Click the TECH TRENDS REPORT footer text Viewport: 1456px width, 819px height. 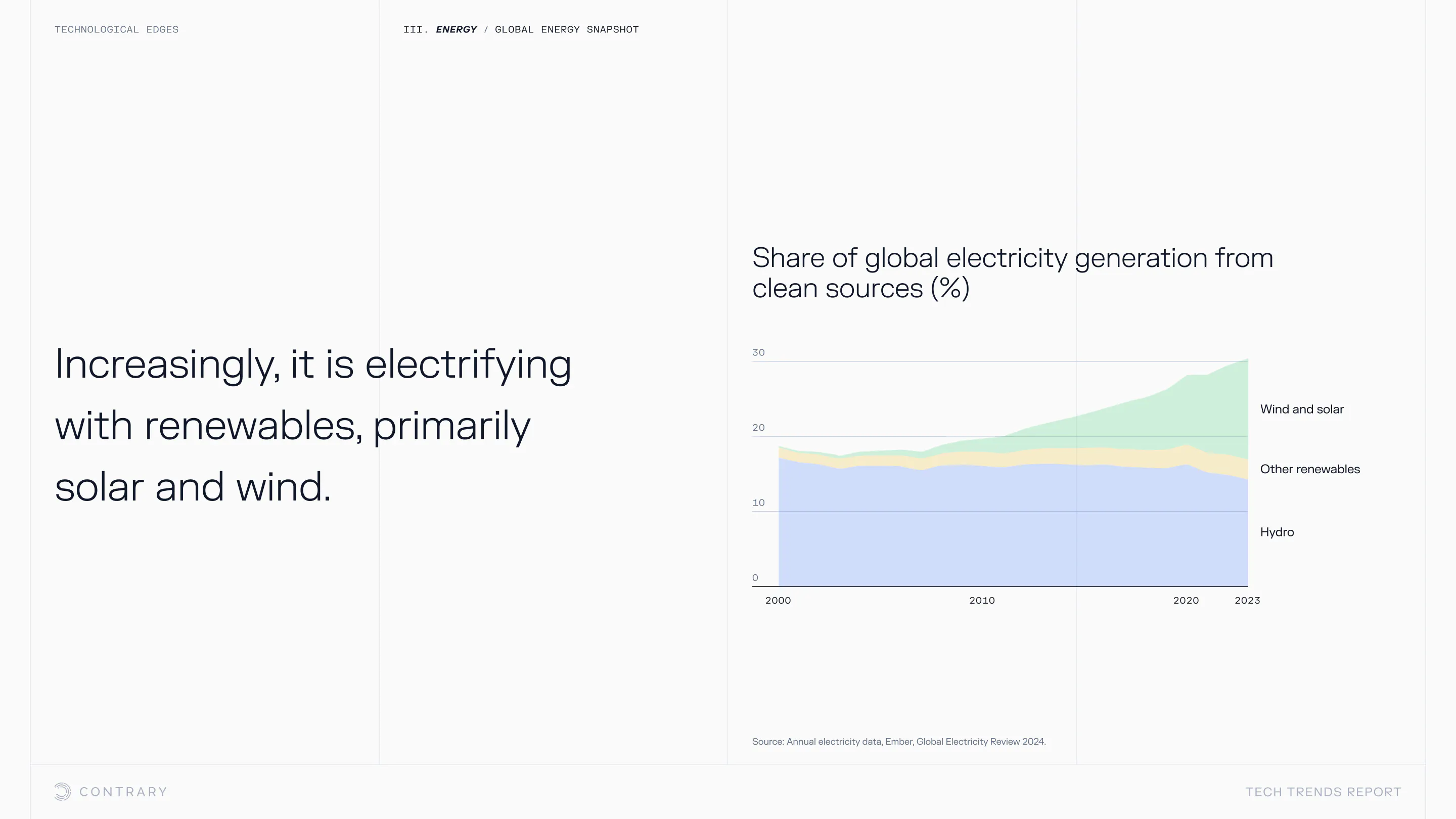point(1323,792)
